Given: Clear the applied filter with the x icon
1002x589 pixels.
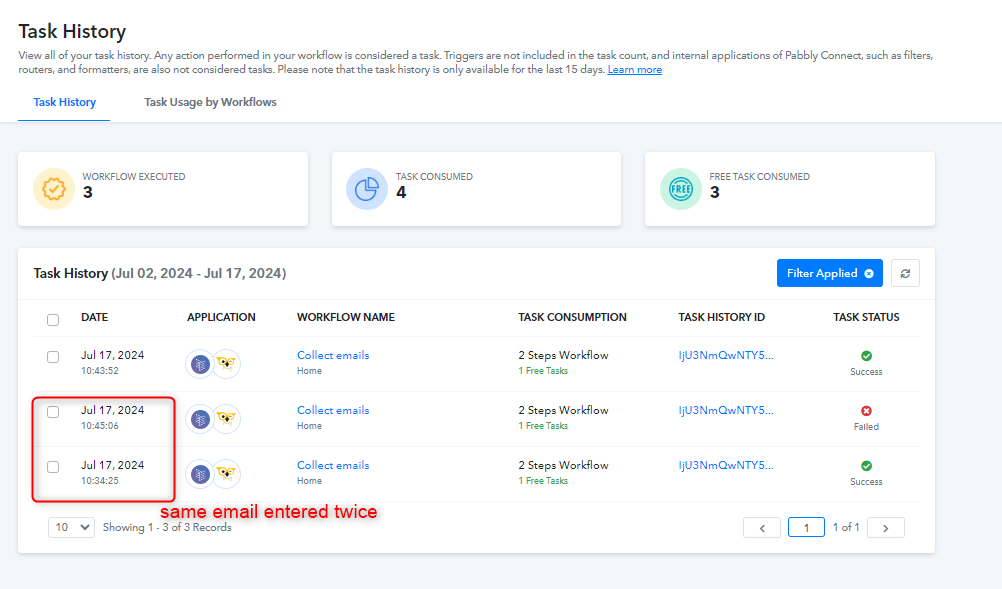Looking at the screenshot, I should click(x=869, y=273).
